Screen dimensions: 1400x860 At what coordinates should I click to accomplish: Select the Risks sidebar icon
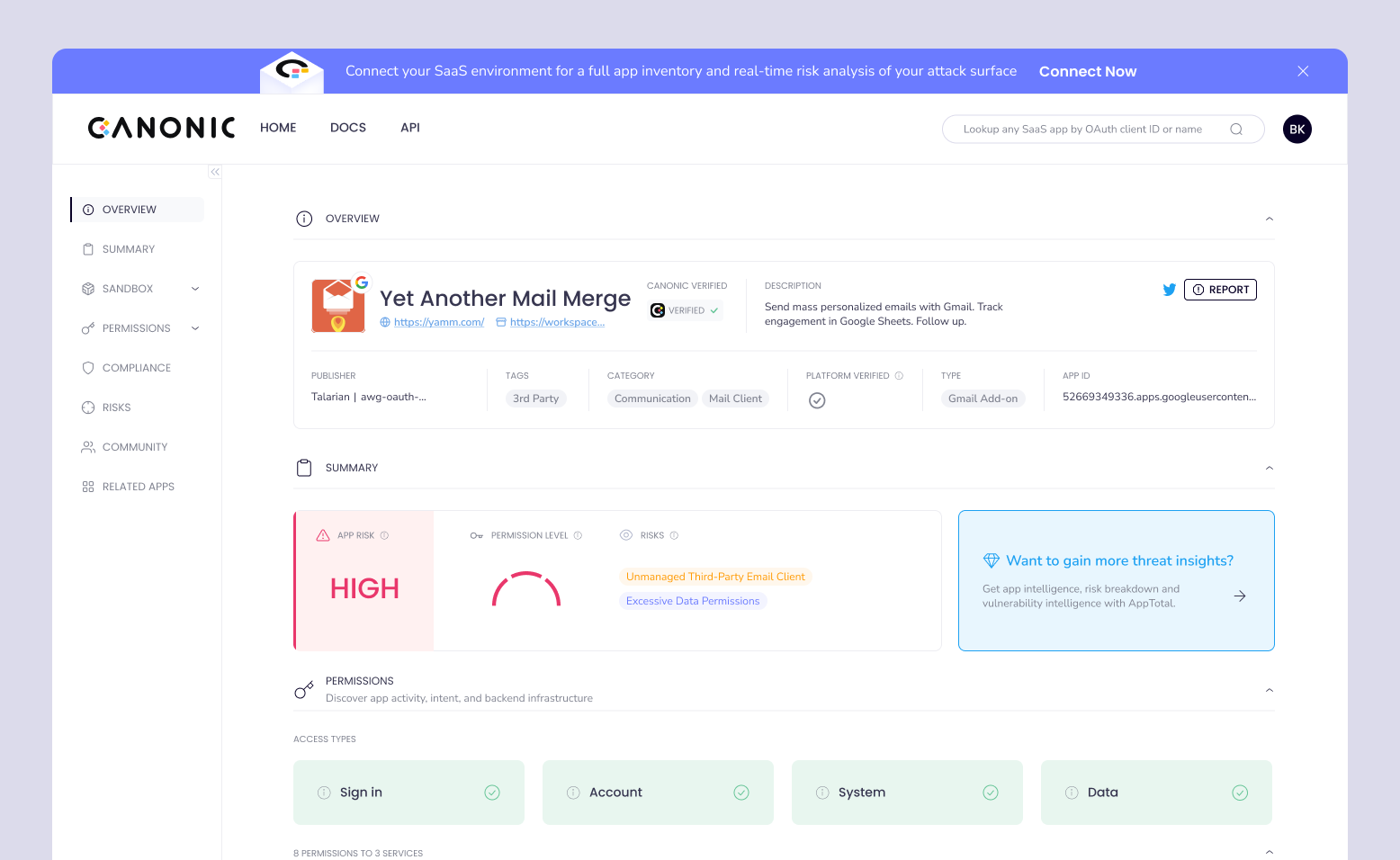(87, 407)
